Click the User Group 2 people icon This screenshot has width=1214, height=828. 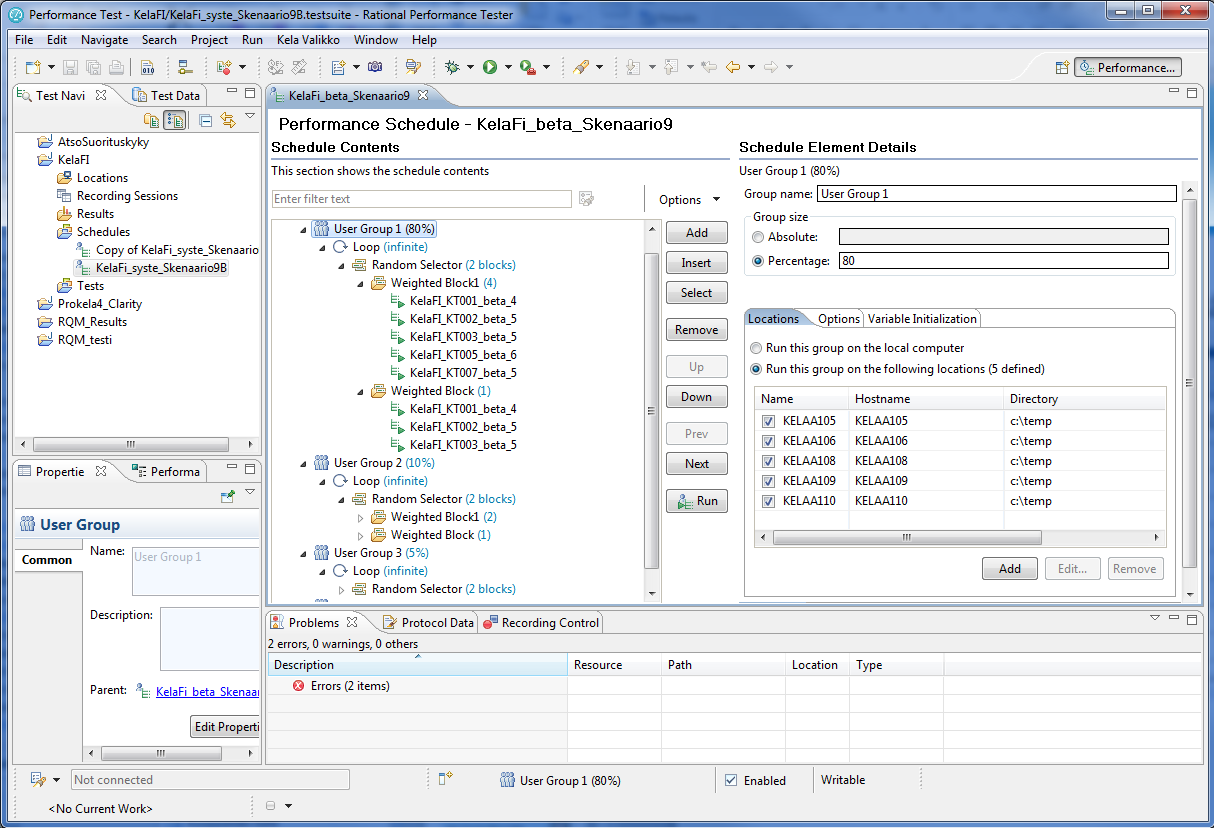click(x=321, y=463)
